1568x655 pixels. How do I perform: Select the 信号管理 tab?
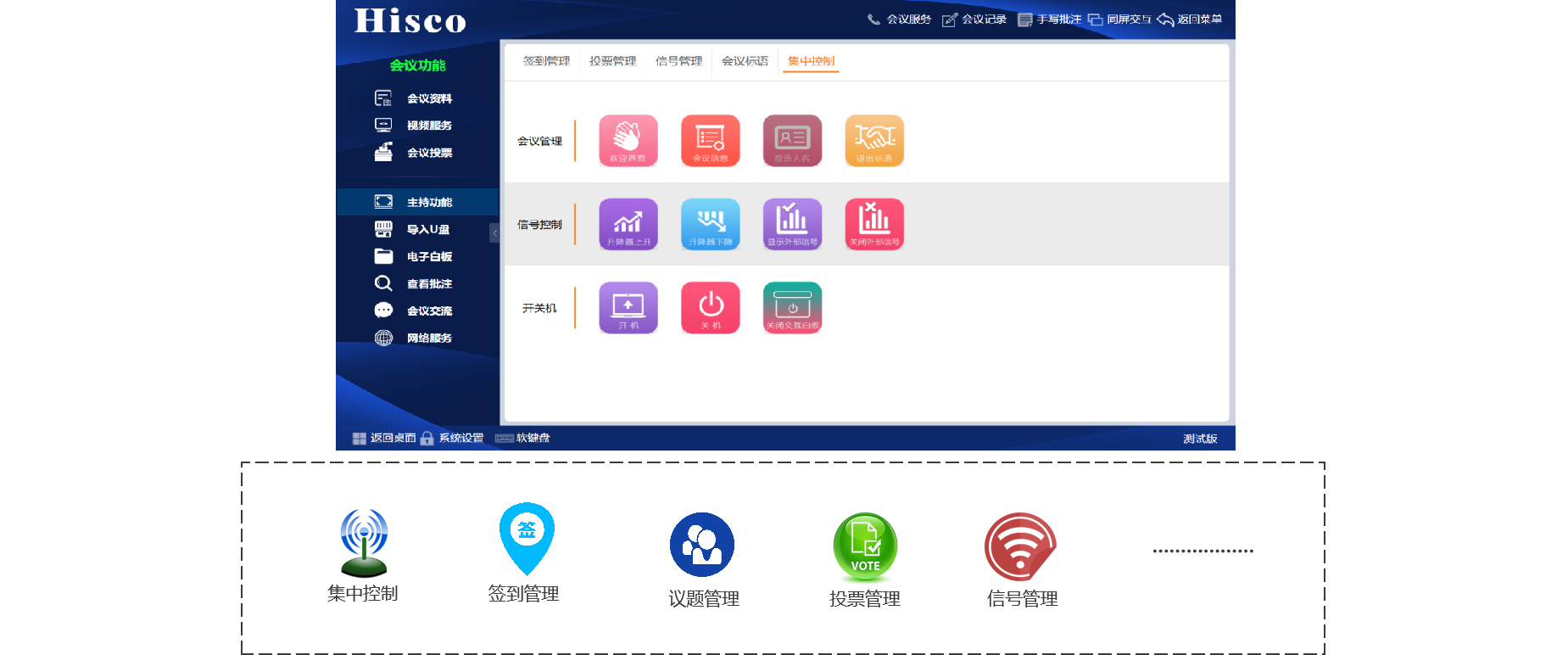pyautogui.click(x=678, y=61)
